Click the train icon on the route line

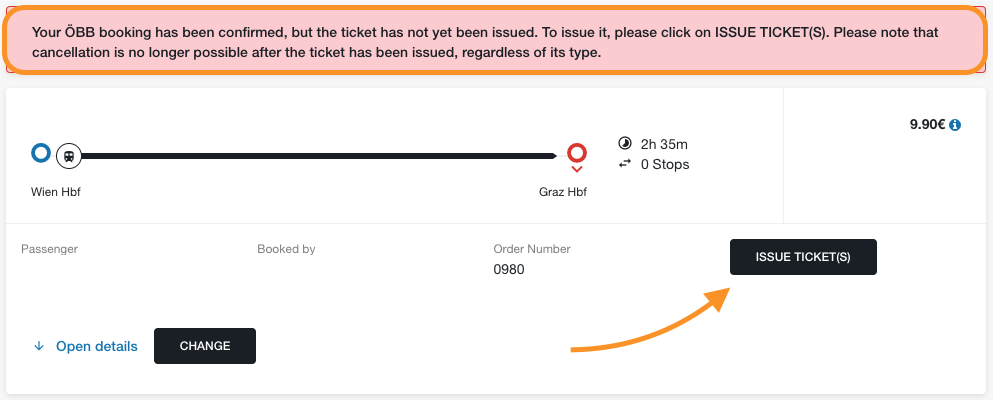pyautogui.click(x=68, y=156)
